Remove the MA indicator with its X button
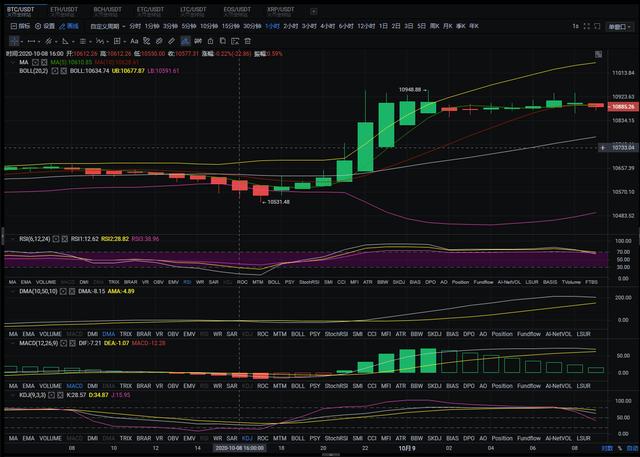 (x=44, y=62)
